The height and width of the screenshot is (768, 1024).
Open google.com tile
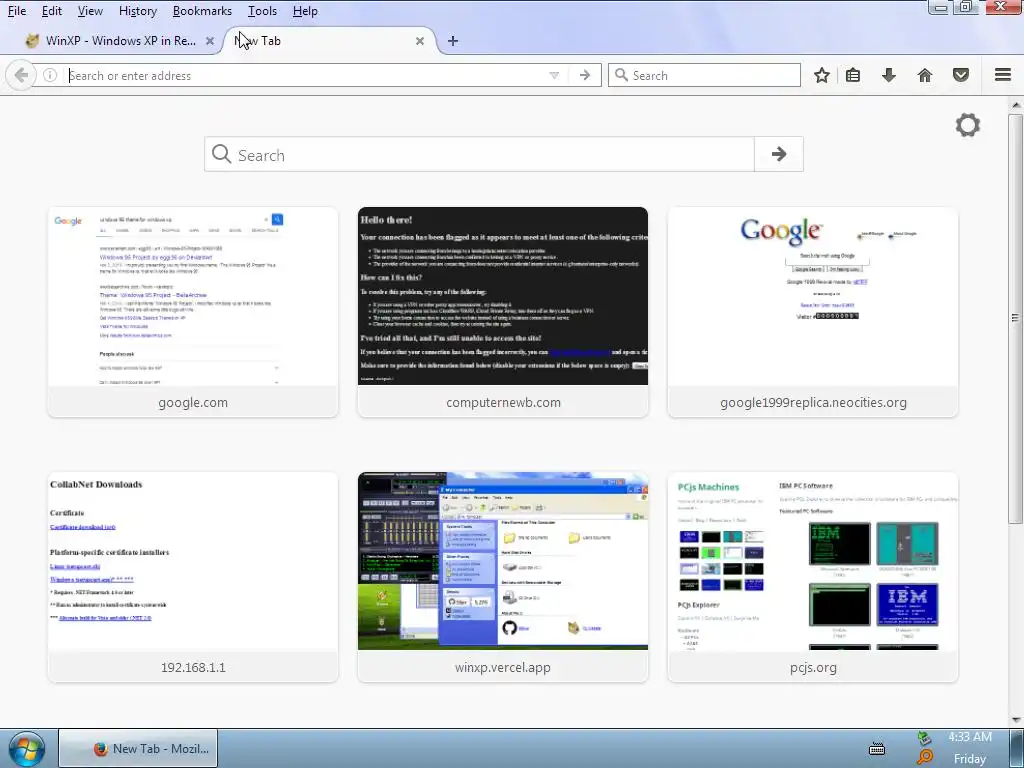click(193, 312)
